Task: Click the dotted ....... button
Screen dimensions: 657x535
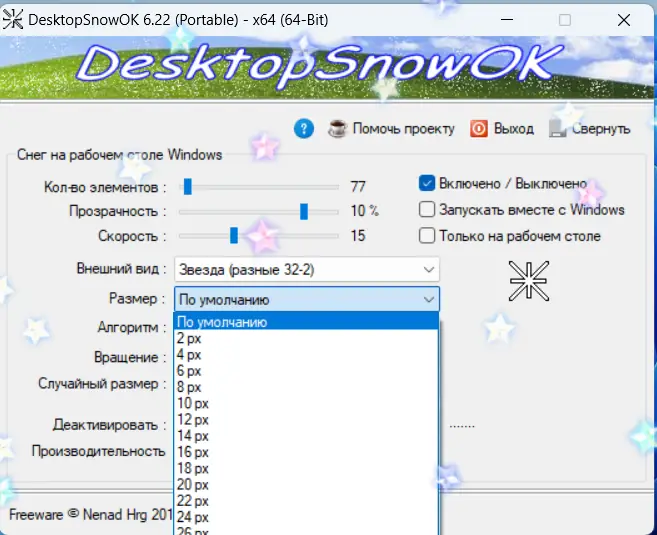Action: coord(462,426)
